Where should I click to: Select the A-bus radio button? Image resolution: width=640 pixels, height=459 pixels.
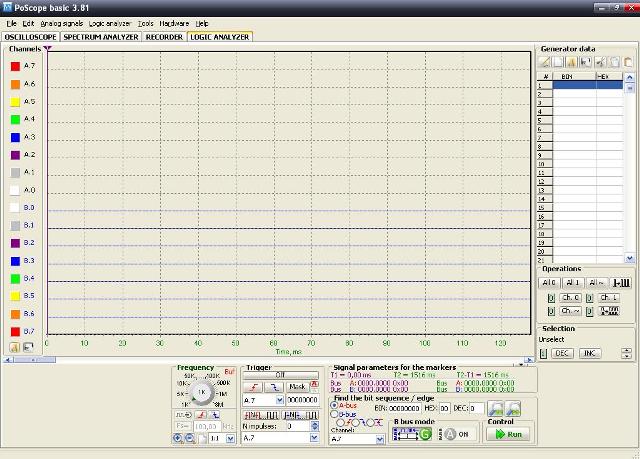tap(334, 404)
